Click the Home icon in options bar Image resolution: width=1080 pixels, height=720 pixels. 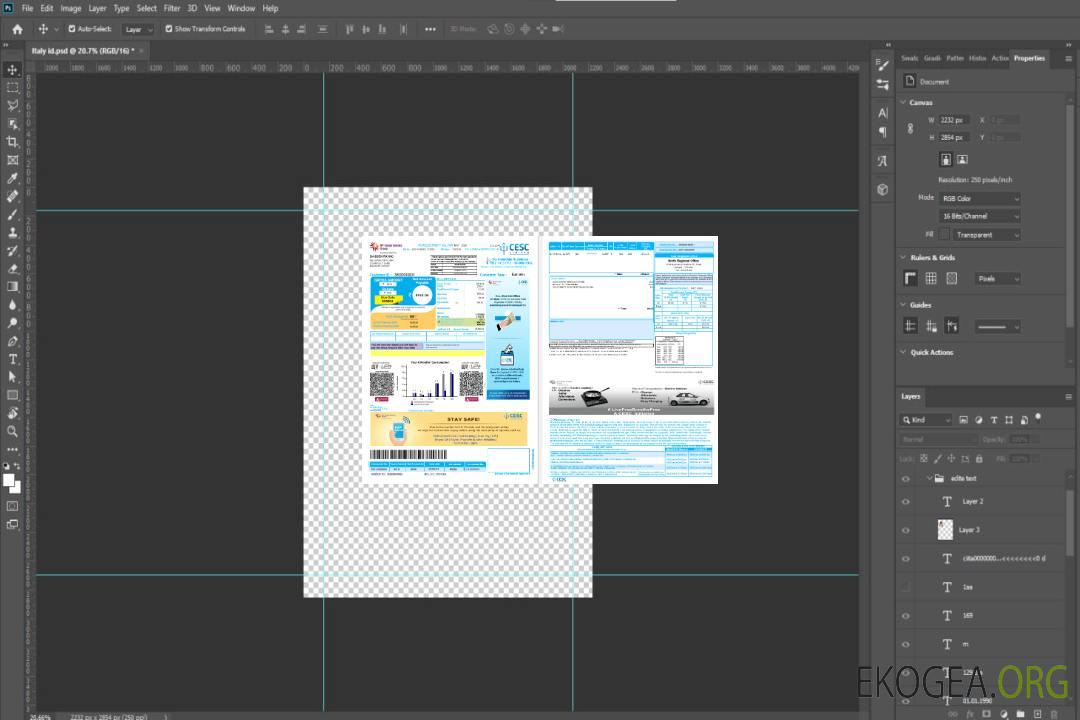pyautogui.click(x=17, y=29)
